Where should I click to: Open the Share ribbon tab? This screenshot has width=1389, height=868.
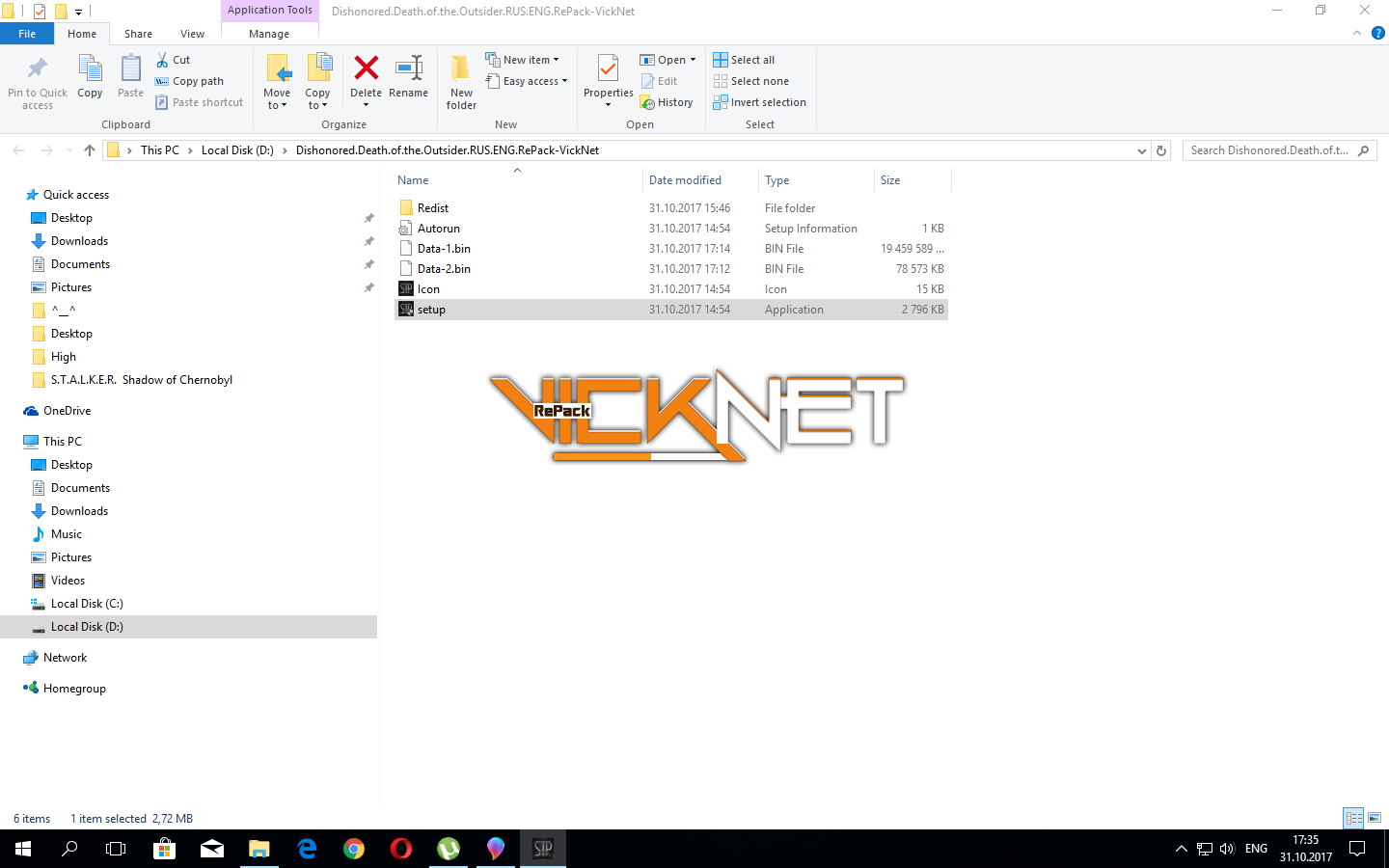[x=138, y=34]
